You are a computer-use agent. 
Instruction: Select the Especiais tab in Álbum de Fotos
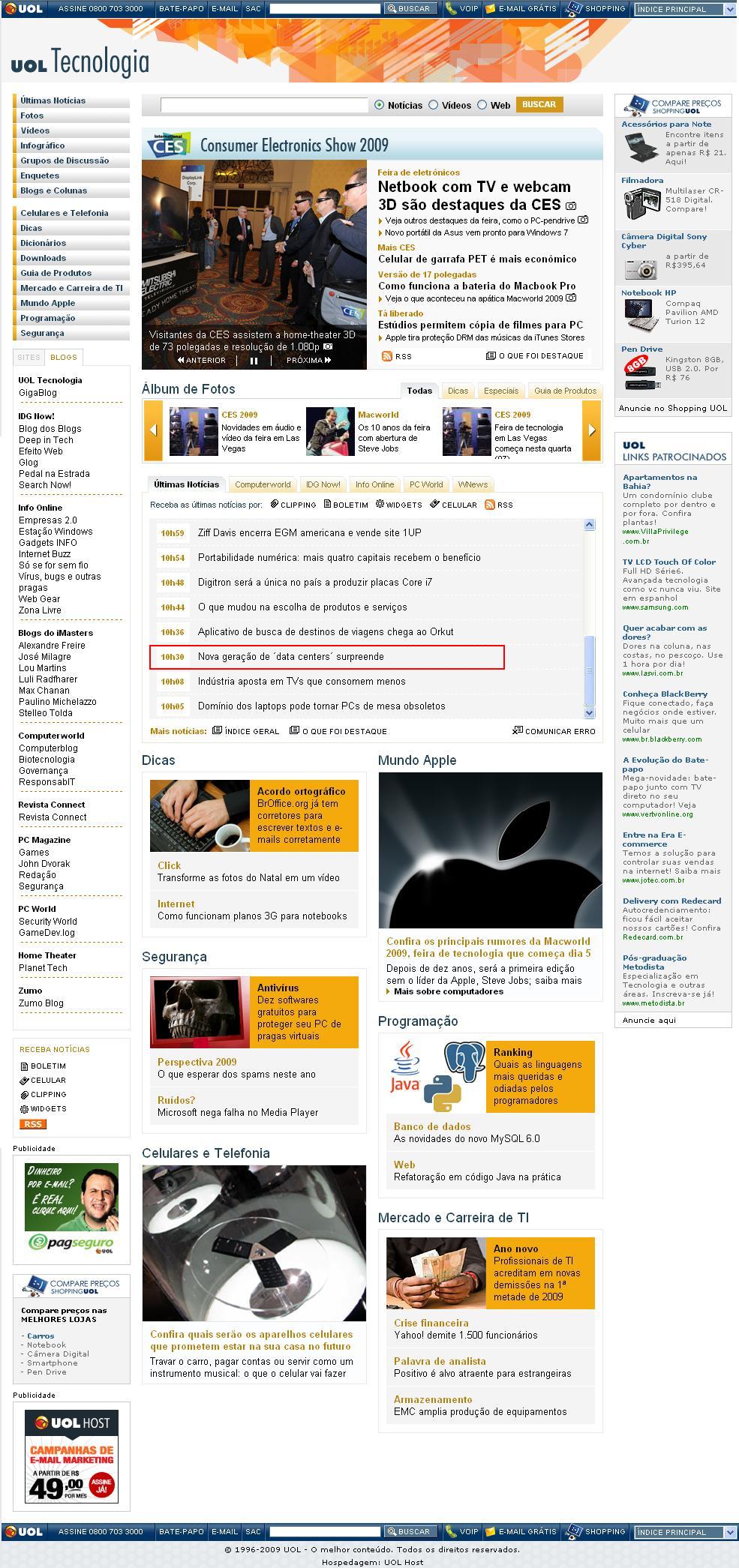pos(500,391)
